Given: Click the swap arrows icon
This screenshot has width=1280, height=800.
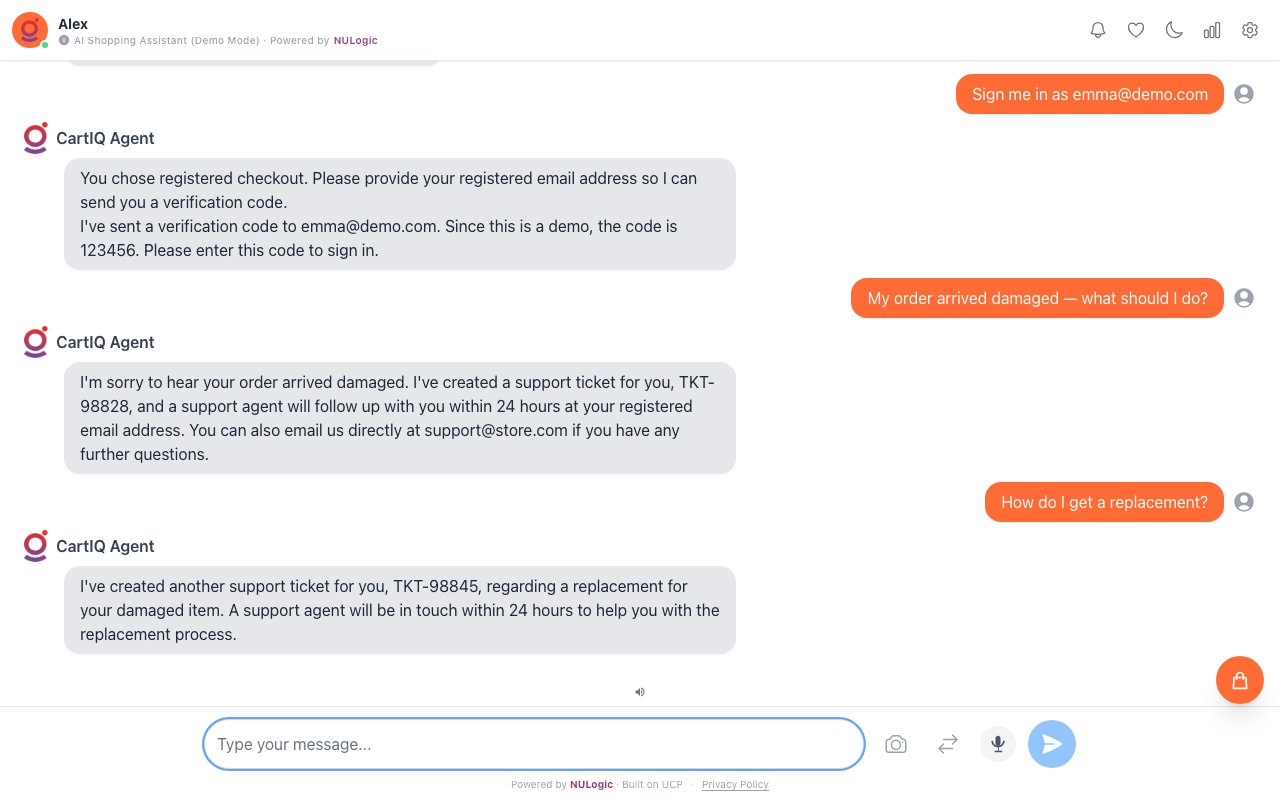Looking at the screenshot, I should click(948, 744).
